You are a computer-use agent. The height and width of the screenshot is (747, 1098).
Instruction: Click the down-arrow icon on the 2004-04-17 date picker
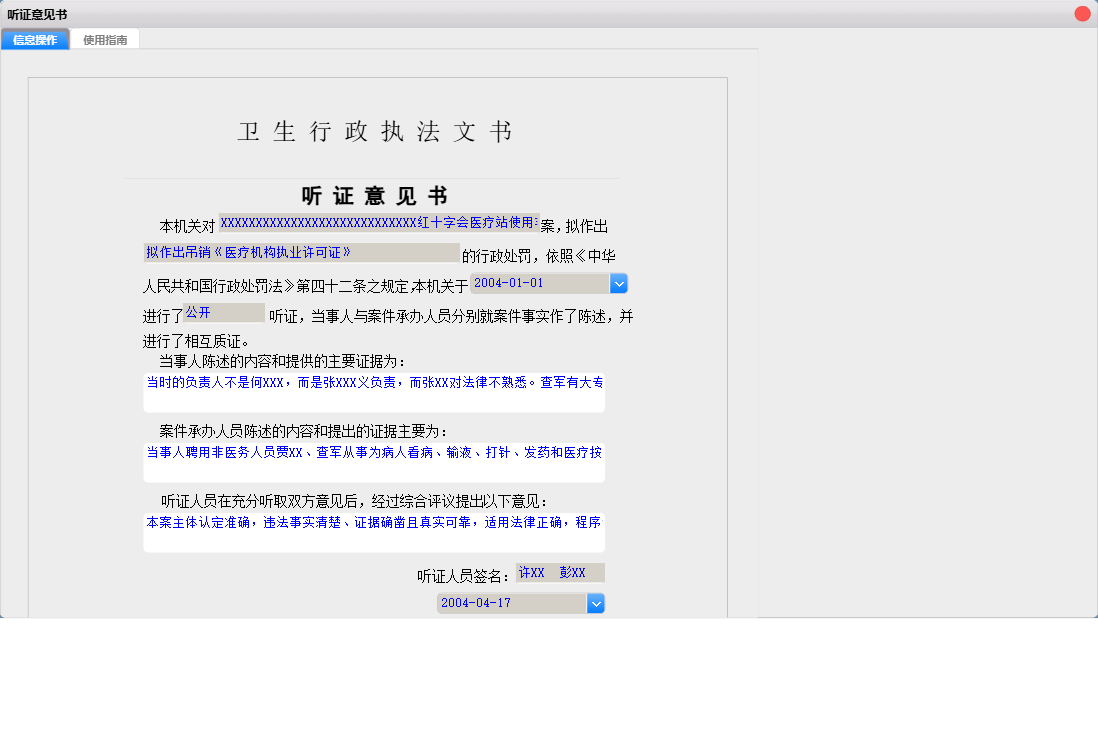coord(596,603)
